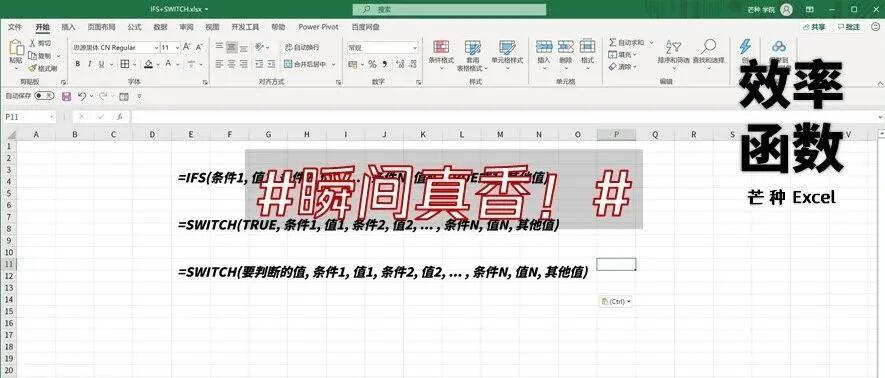Open Conditional Formatting (条件格式)
Image resolution: width=885 pixels, height=378 pixels.
tap(441, 54)
